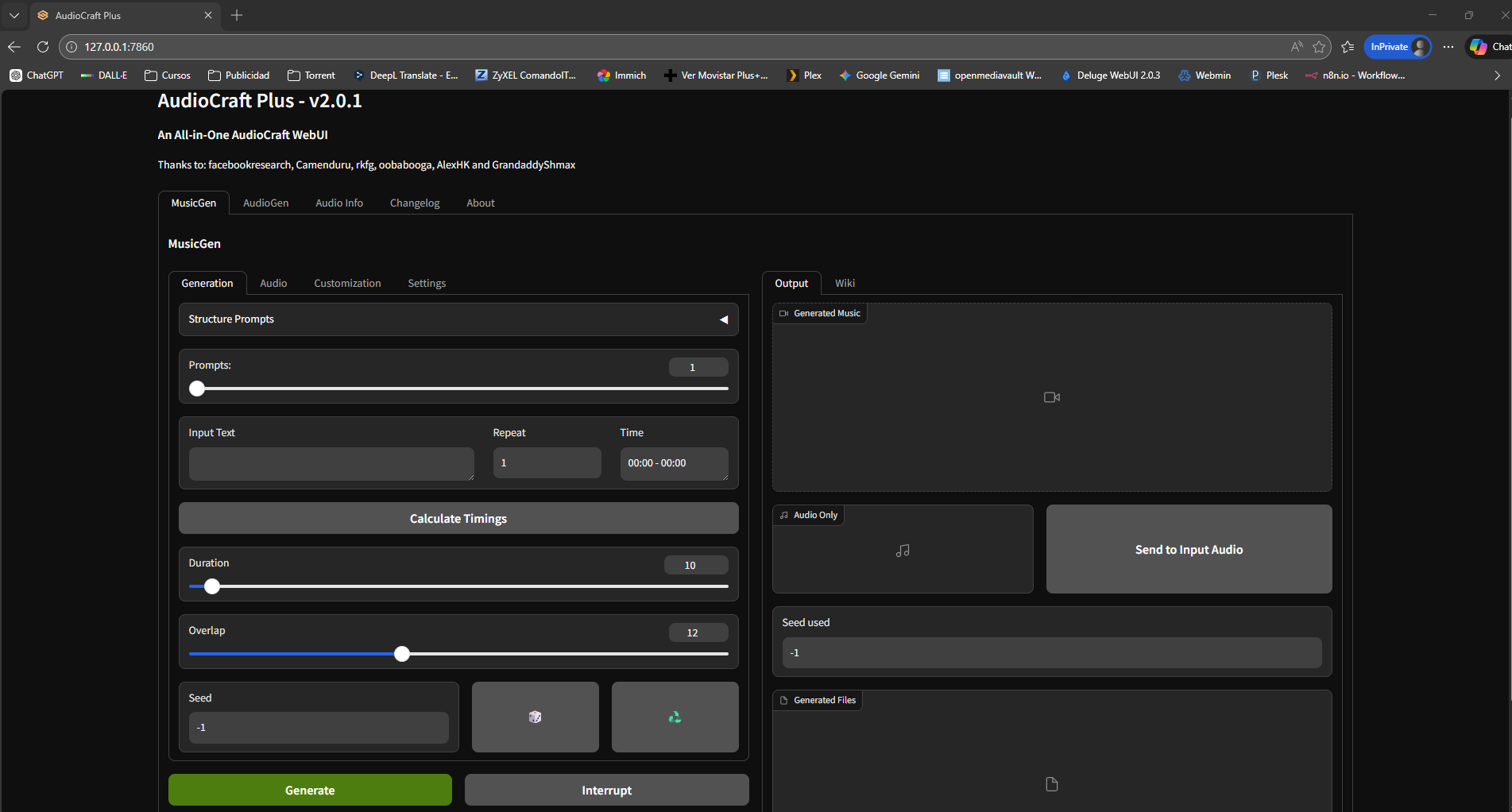Viewport: 1512px width, 812px height.
Task: Open the ChatGPT bookmark
Action: pyautogui.click(x=37, y=75)
